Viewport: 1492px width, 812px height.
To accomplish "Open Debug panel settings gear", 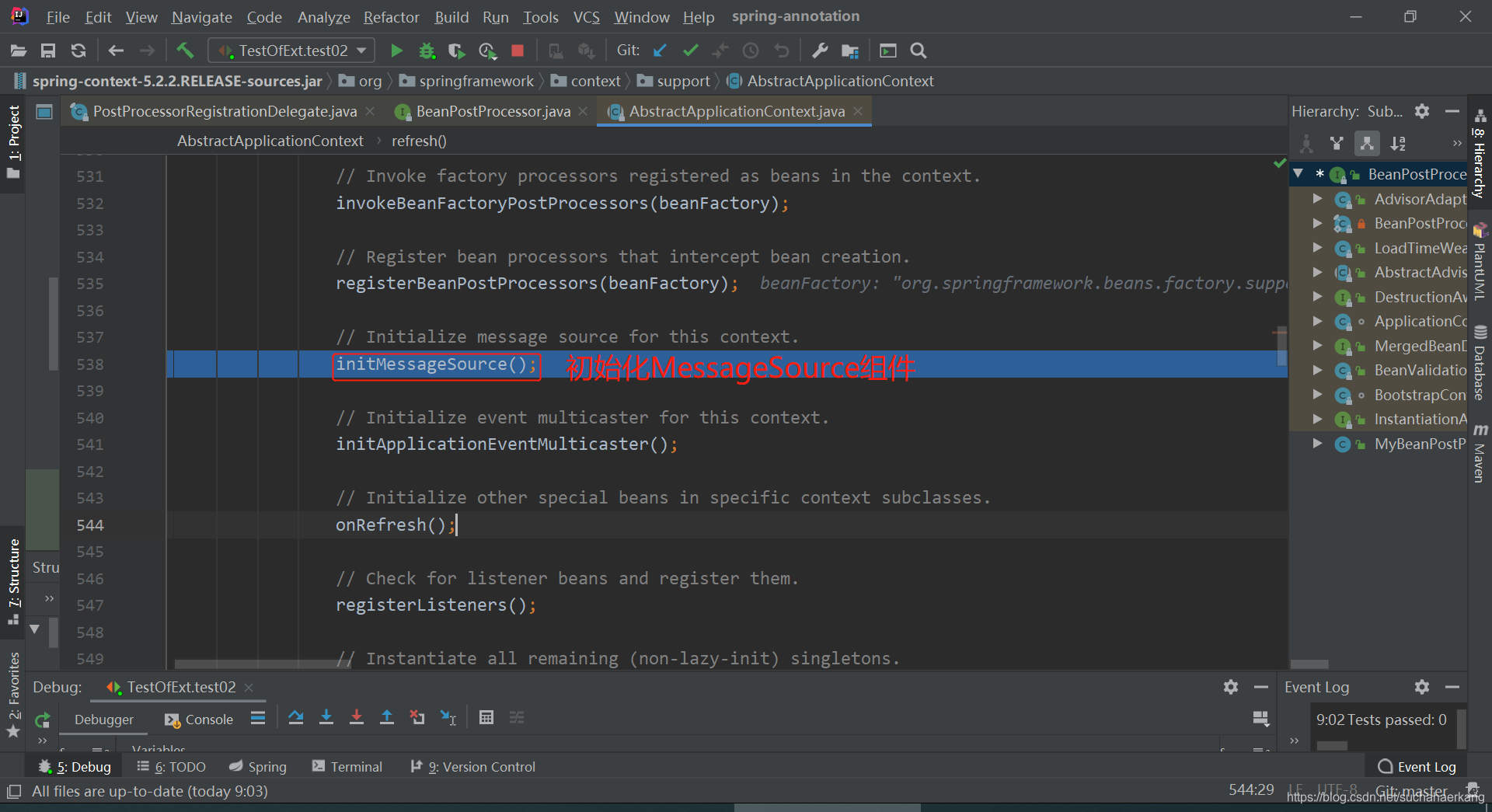I will pyautogui.click(x=1231, y=687).
